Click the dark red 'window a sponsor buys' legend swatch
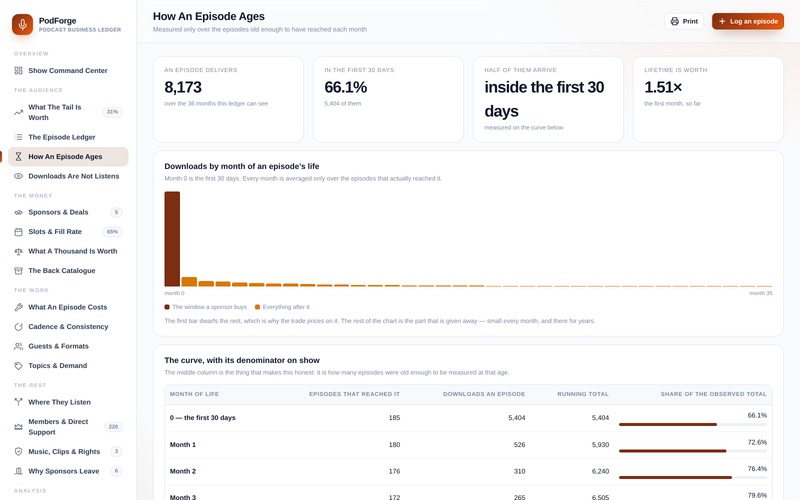This screenshot has height=500, width=800. [x=167, y=307]
